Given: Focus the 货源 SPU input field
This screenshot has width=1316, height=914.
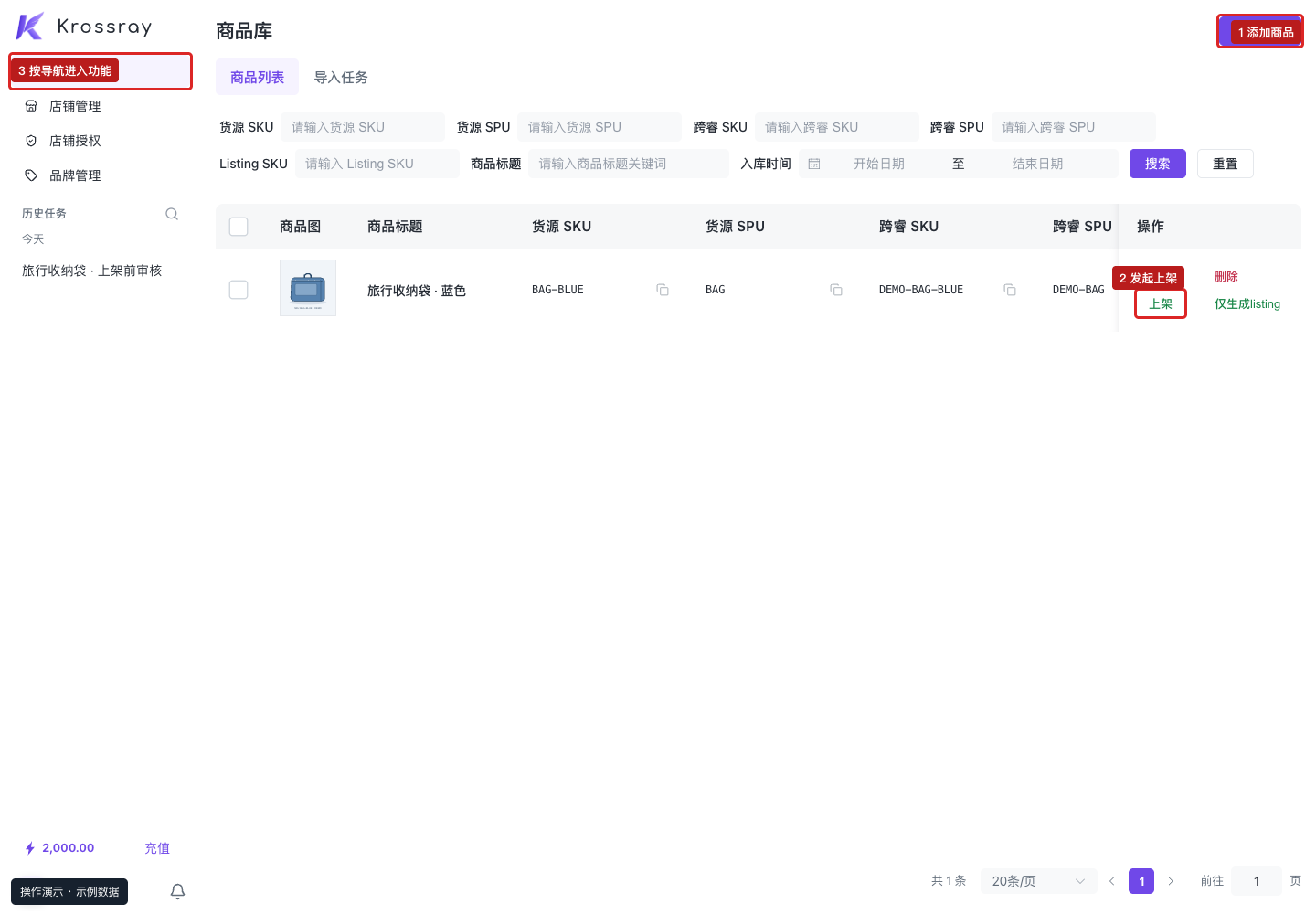Looking at the screenshot, I should pyautogui.click(x=600, y=127).
